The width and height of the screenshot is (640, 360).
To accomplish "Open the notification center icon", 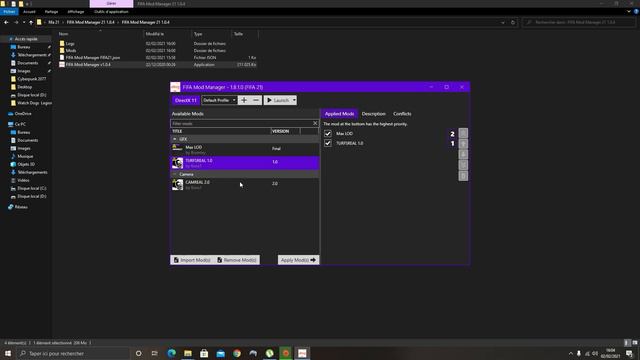I will [629, 353].
